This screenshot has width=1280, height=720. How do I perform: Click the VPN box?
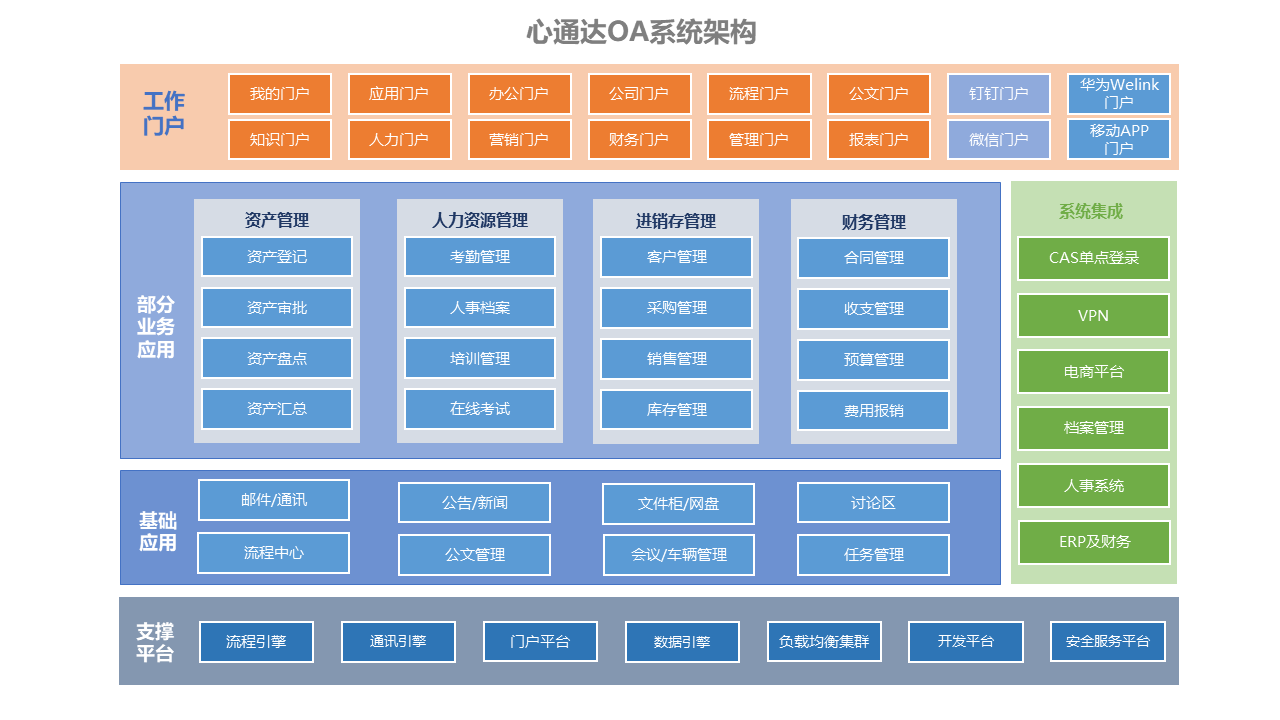point(1094,315)
